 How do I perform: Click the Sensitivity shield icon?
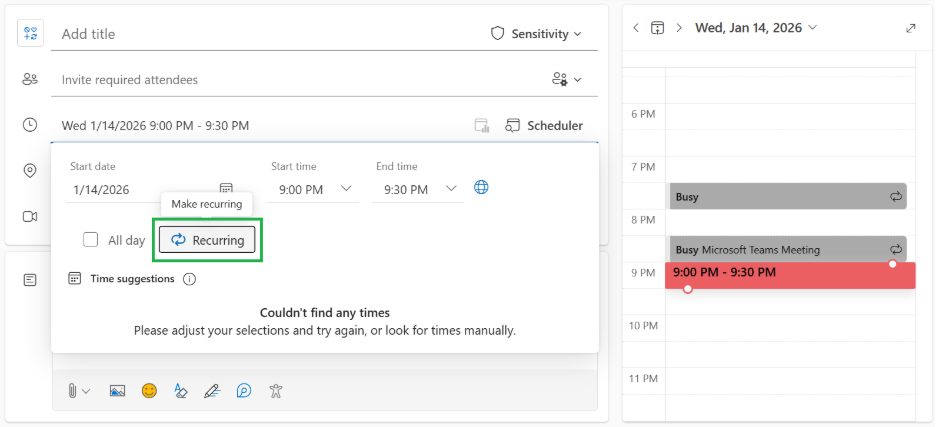click(x=497, y=34)
